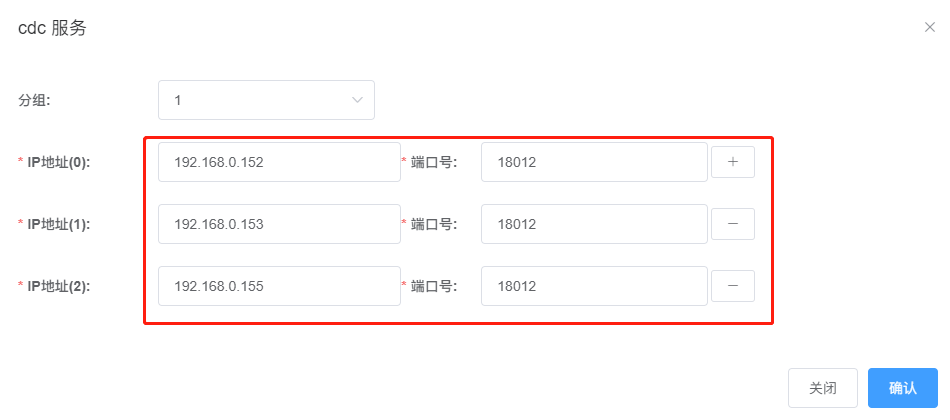The height and width of the screenshot is (420, 950).
Task: Remove the IP地址(1) row with minus icon
Action: click(732, 224)
